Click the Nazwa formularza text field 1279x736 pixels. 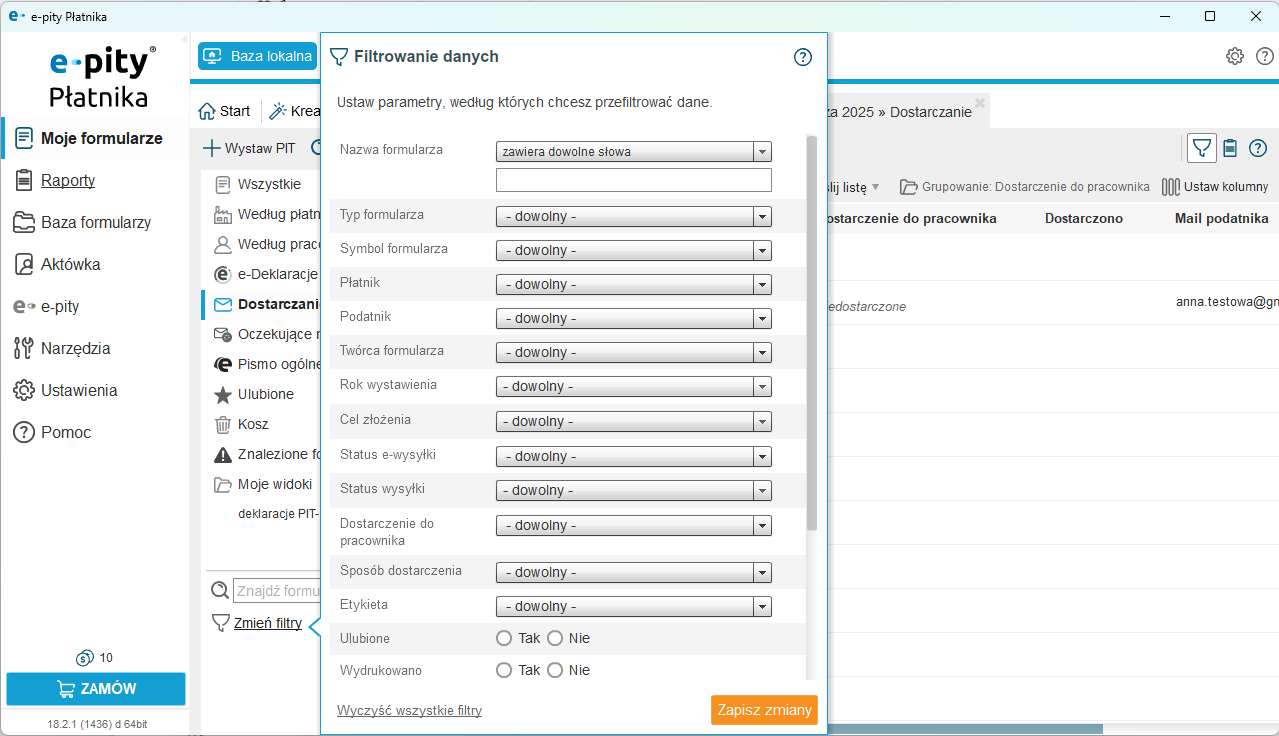[x=633, y=180]
